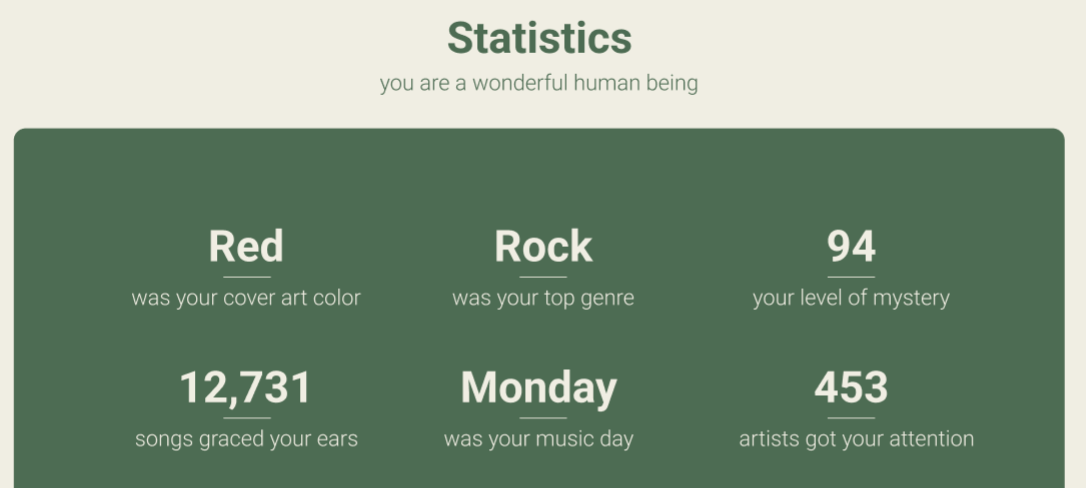Select the Monday music day value
Viewport: 1086px width, 488px height.
click(x=539, y=388)
